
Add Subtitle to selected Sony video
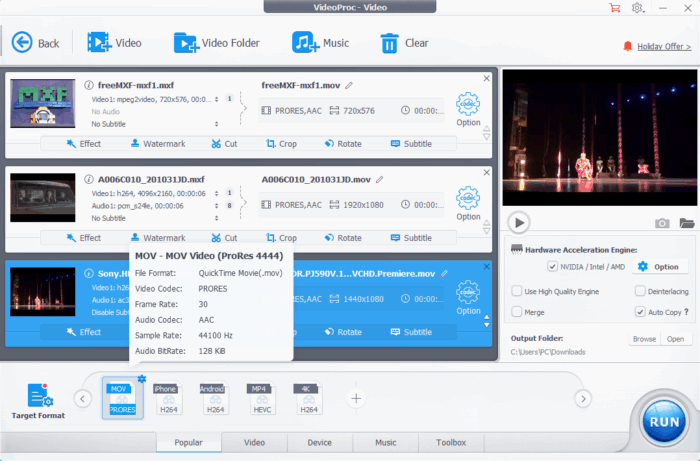point(411,332)
